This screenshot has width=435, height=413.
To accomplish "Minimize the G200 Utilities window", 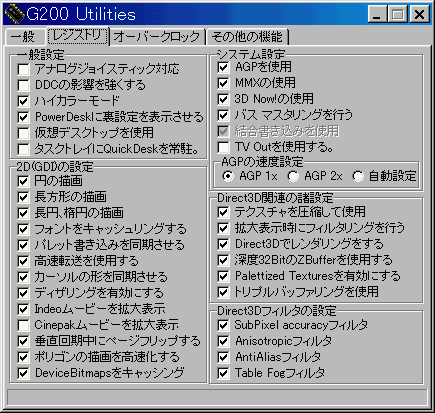I will (378, 14).
